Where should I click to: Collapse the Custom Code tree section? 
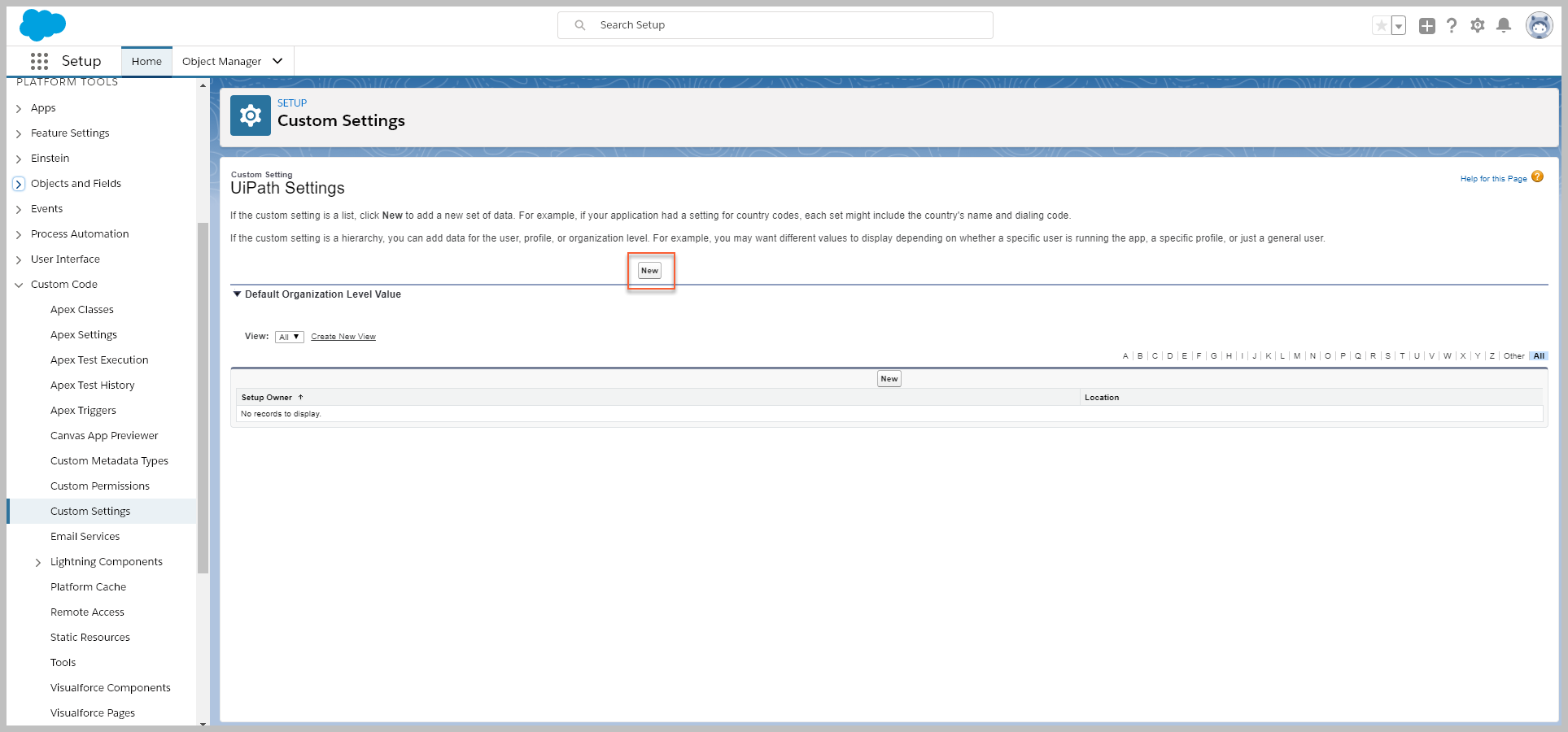click(19, 285)
